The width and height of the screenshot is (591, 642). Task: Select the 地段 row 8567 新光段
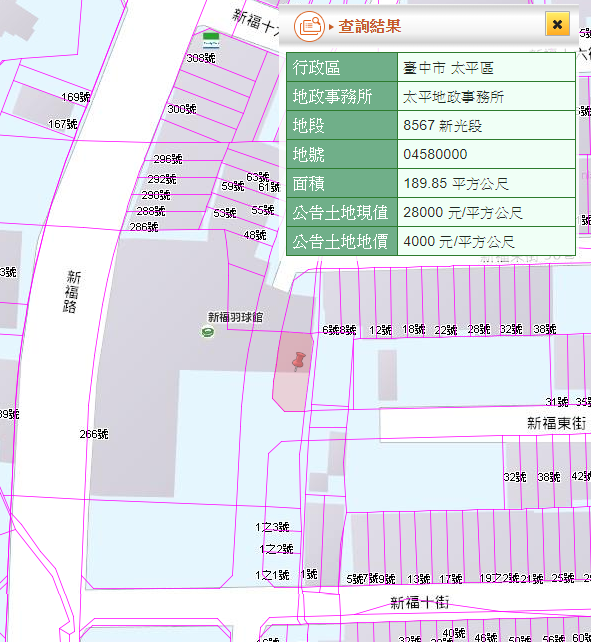coord(431,125)
